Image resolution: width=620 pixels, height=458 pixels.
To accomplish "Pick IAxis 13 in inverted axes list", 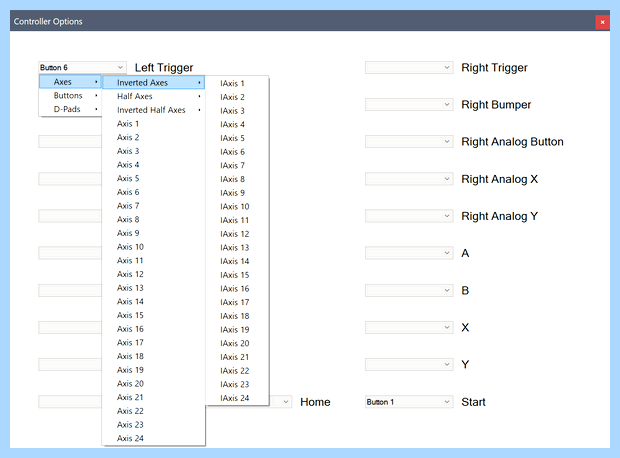I will point(237,248).
